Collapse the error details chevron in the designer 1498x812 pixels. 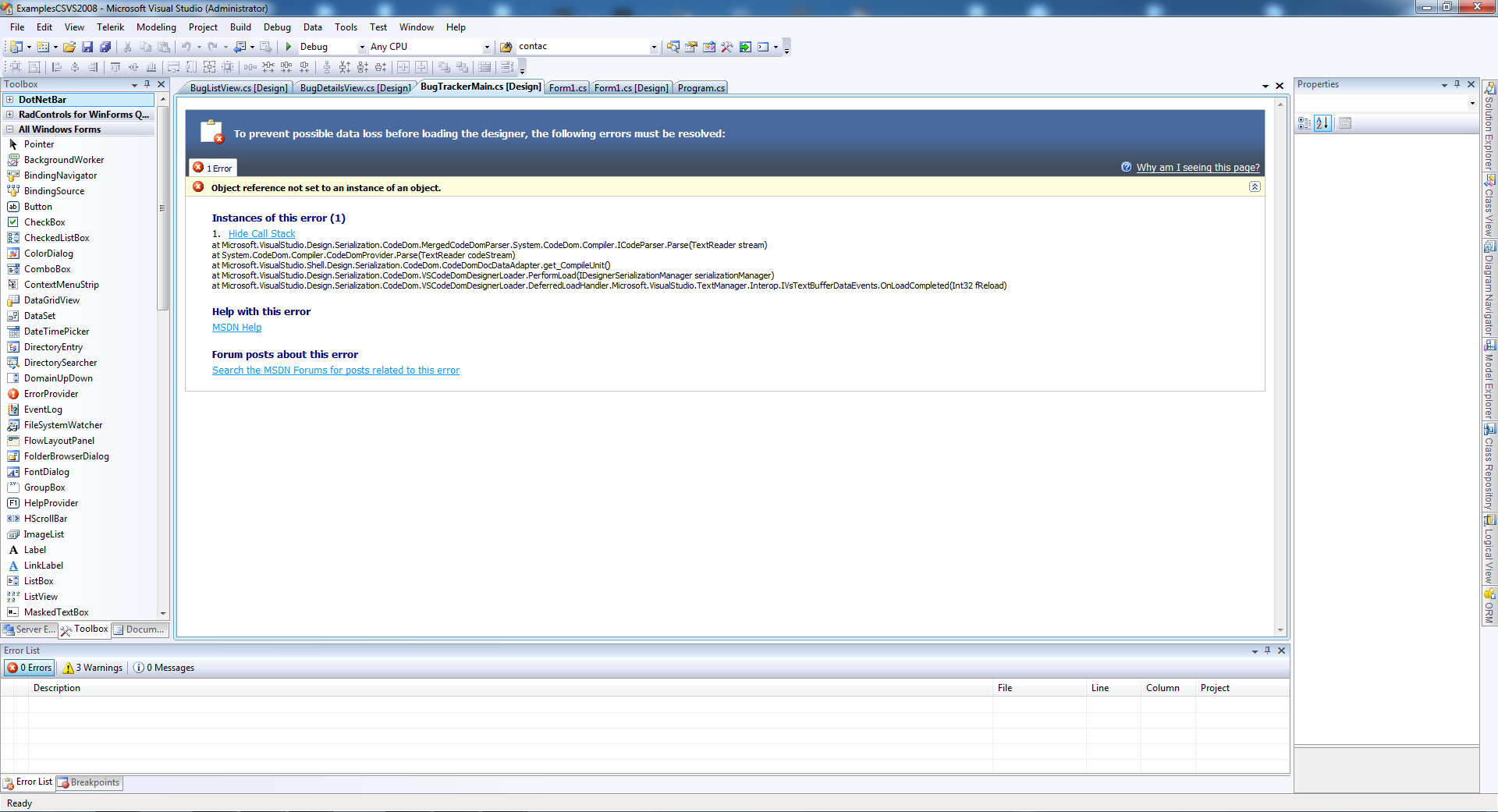(x=1255, y=186)
